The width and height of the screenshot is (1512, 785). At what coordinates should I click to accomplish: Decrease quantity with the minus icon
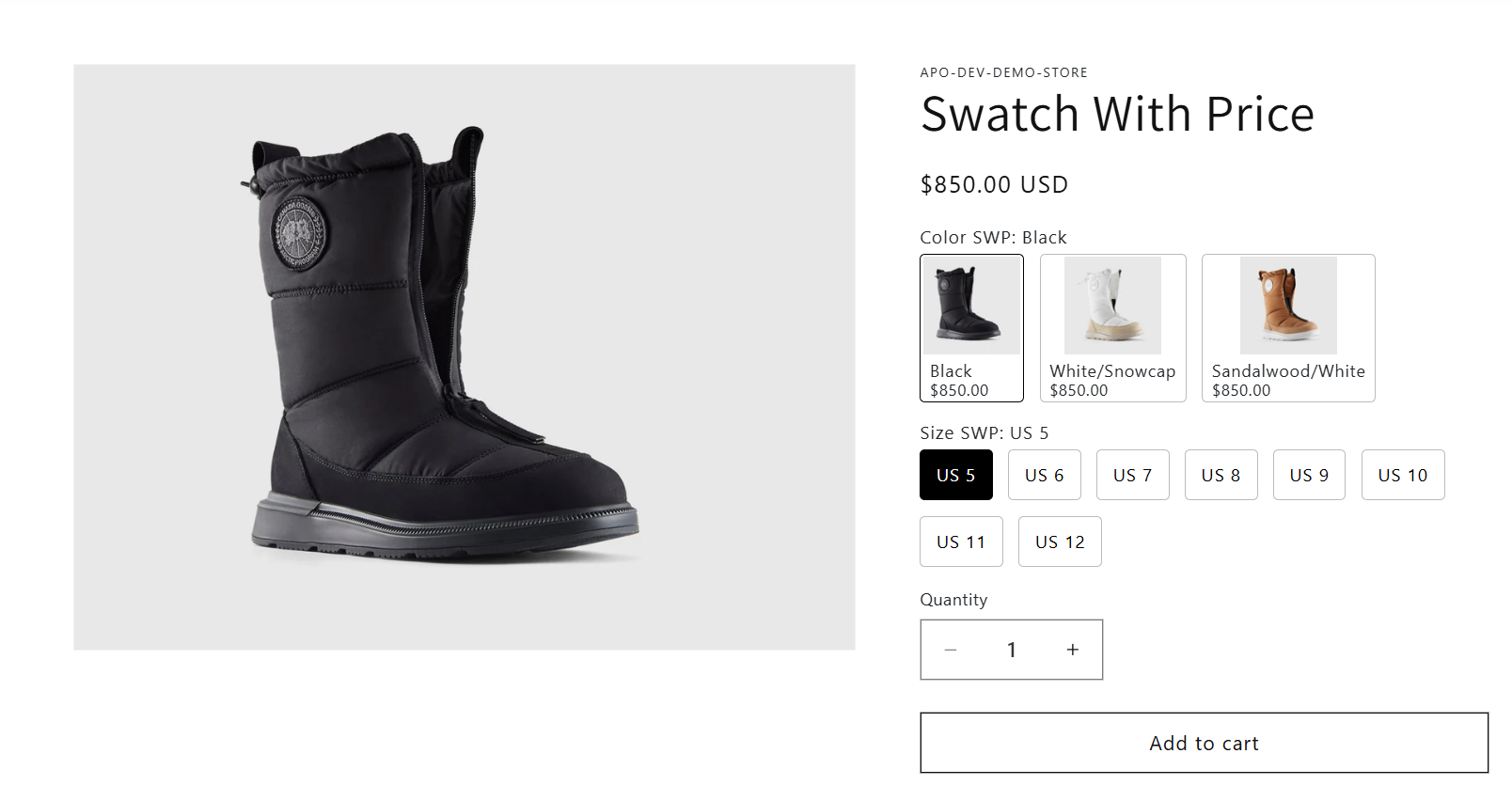click(x=951, y=650)
